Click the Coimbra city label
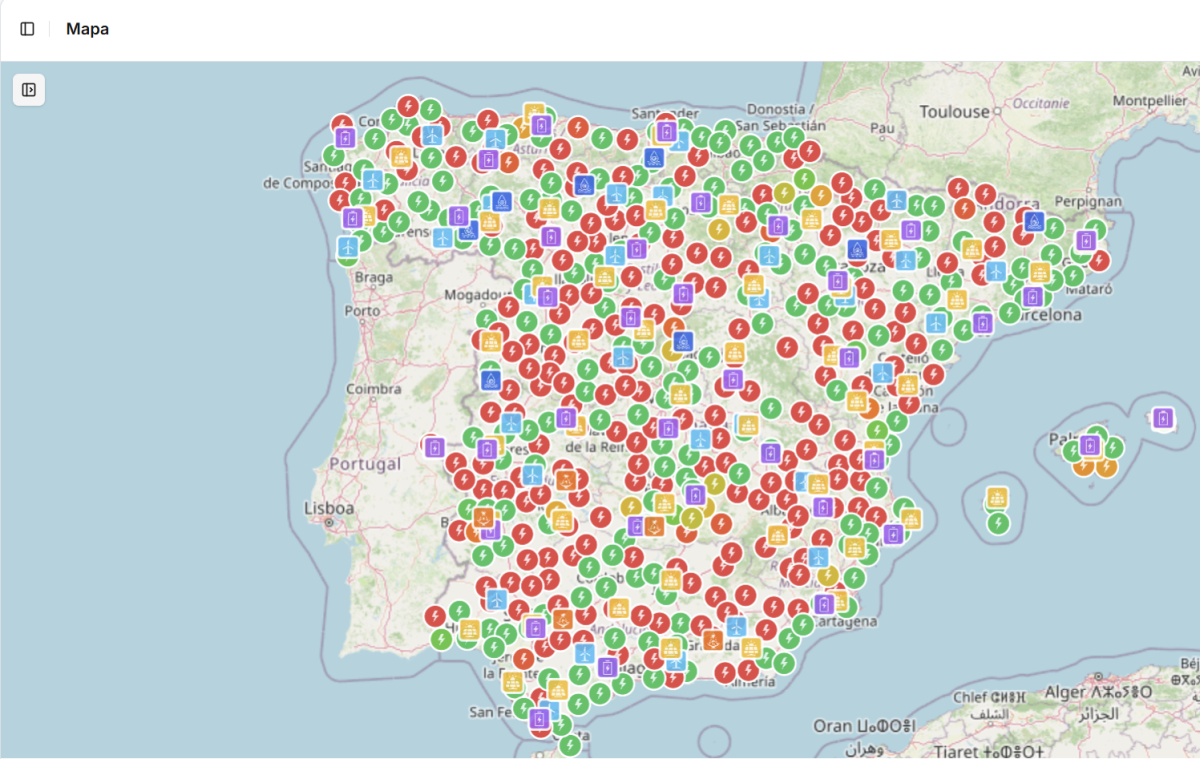 (374, 388)
